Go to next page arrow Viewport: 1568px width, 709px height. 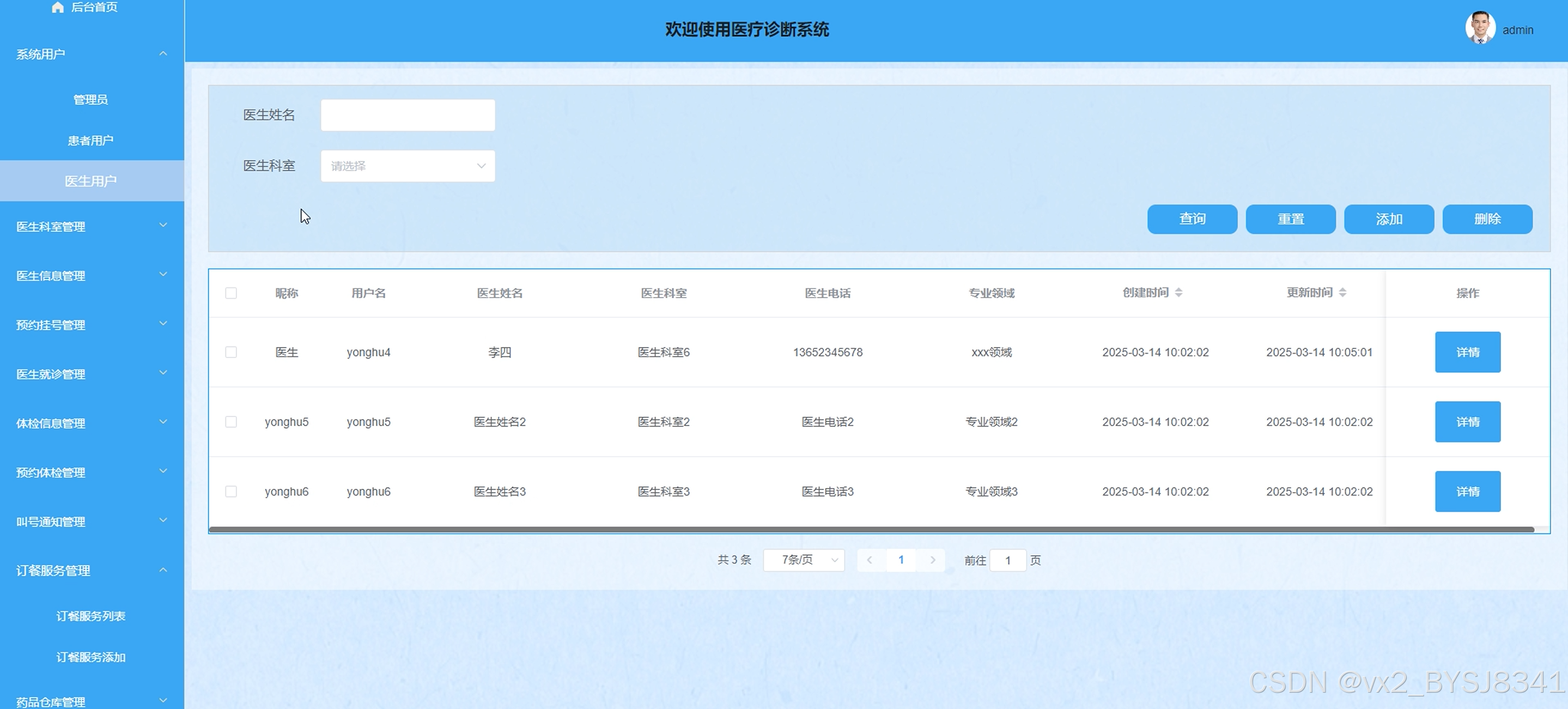[933, 560]
